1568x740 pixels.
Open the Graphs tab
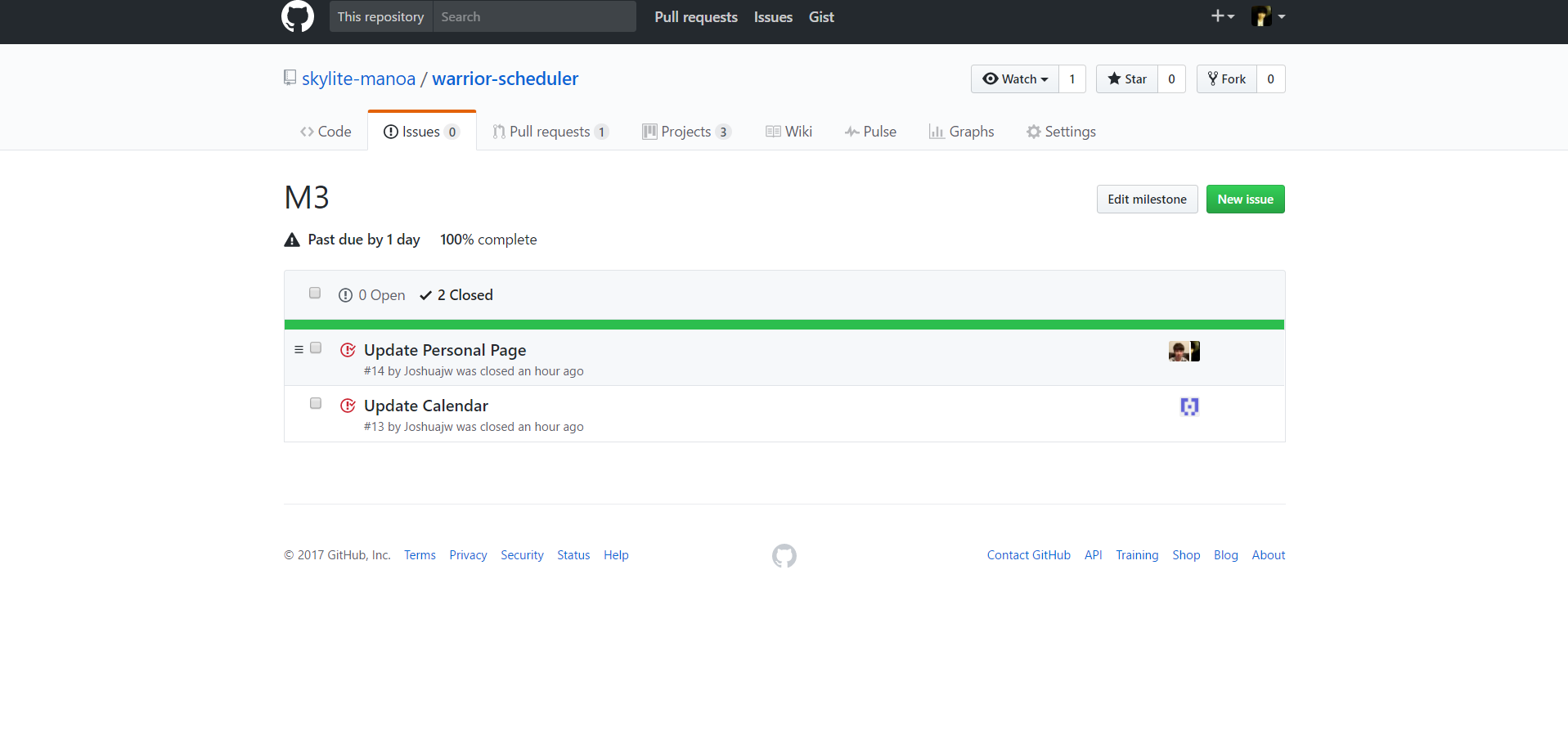961,132
